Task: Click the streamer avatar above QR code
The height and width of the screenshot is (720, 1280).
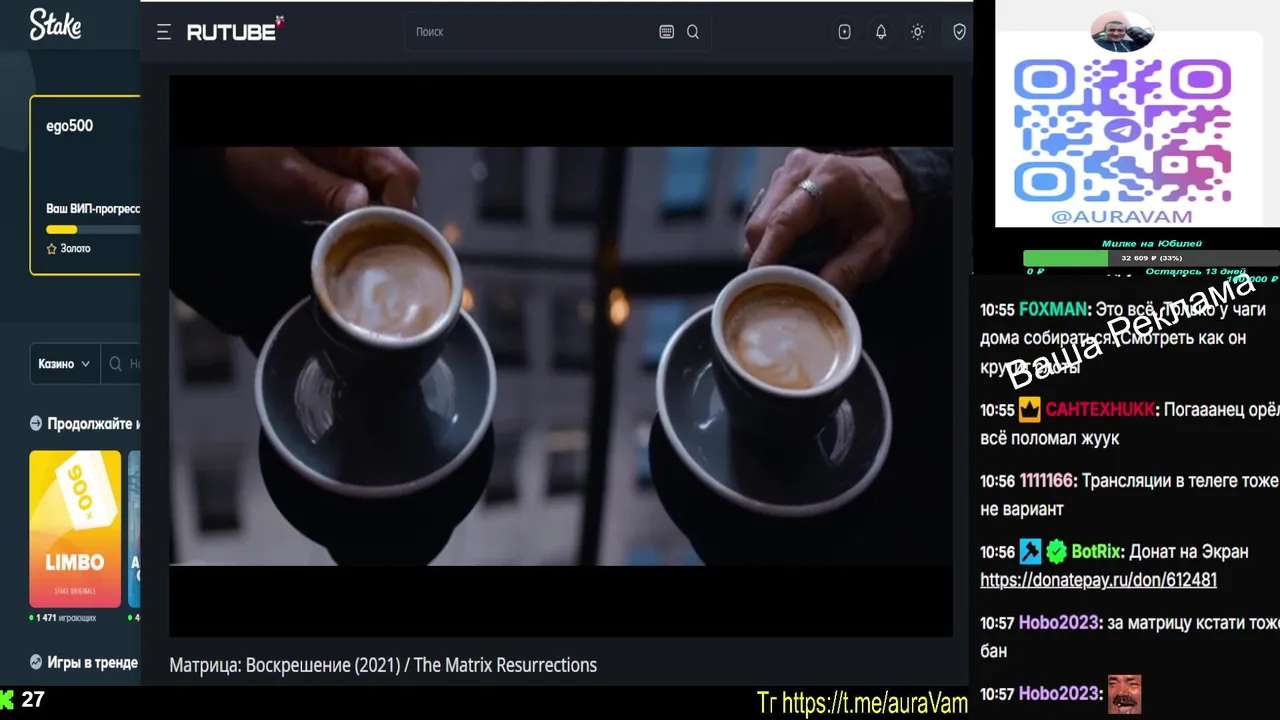Action: point(1122,32)
